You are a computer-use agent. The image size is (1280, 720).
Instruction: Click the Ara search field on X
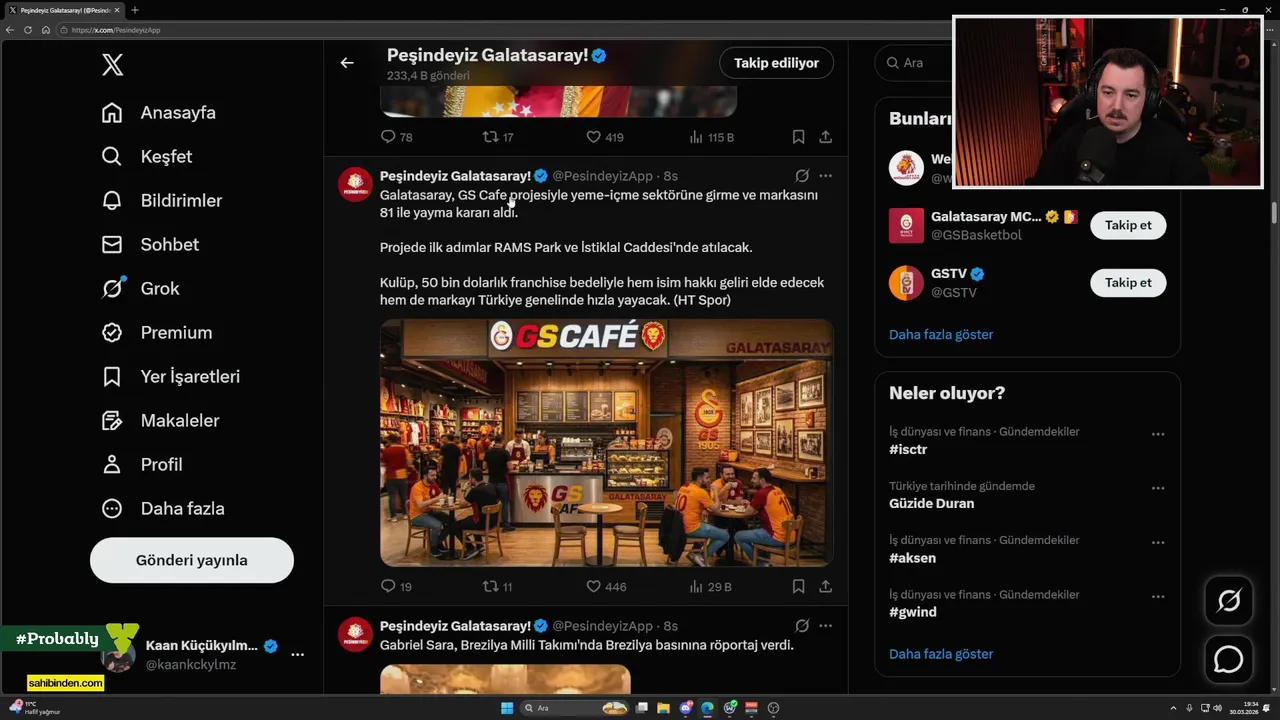click(x=915, y=63)
